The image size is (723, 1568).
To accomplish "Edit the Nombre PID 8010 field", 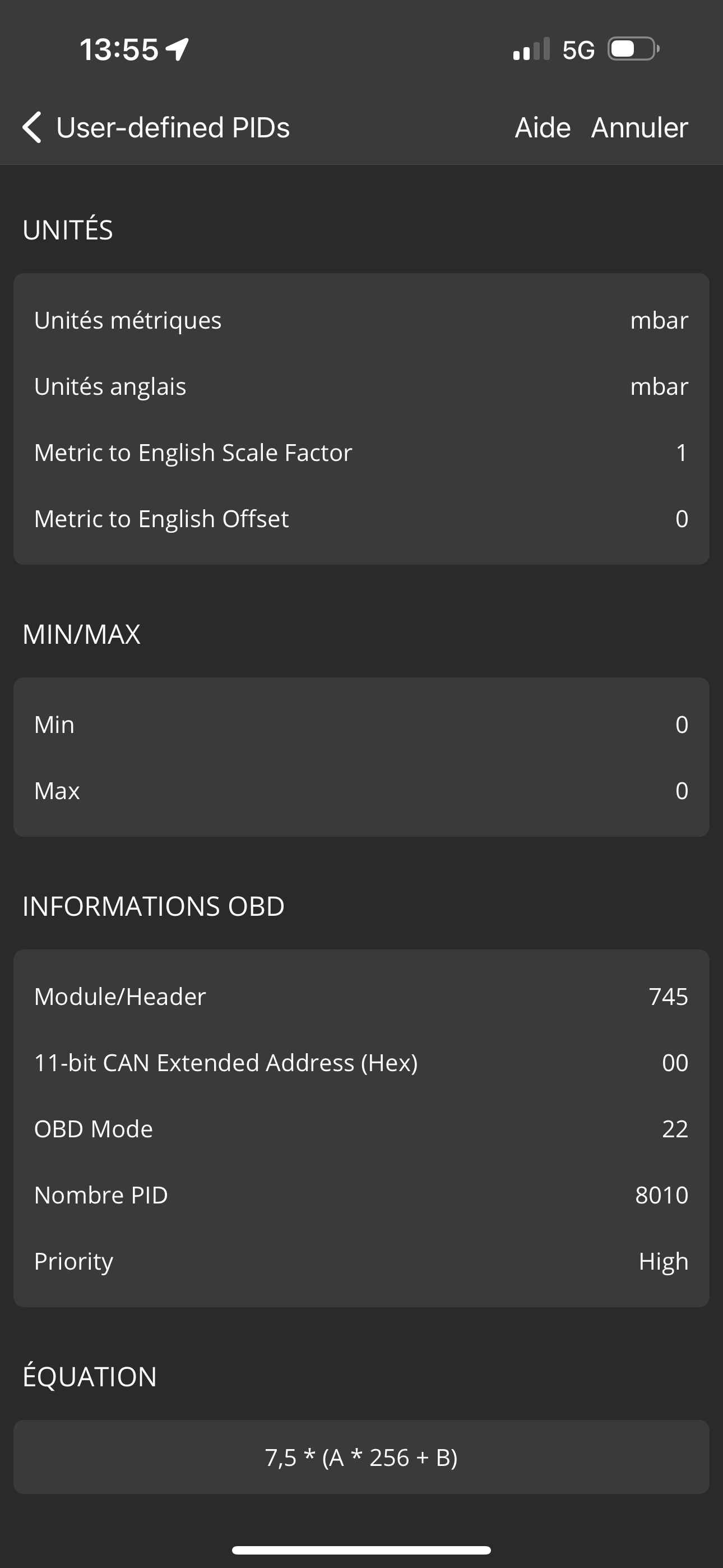I will (361, 1195).
